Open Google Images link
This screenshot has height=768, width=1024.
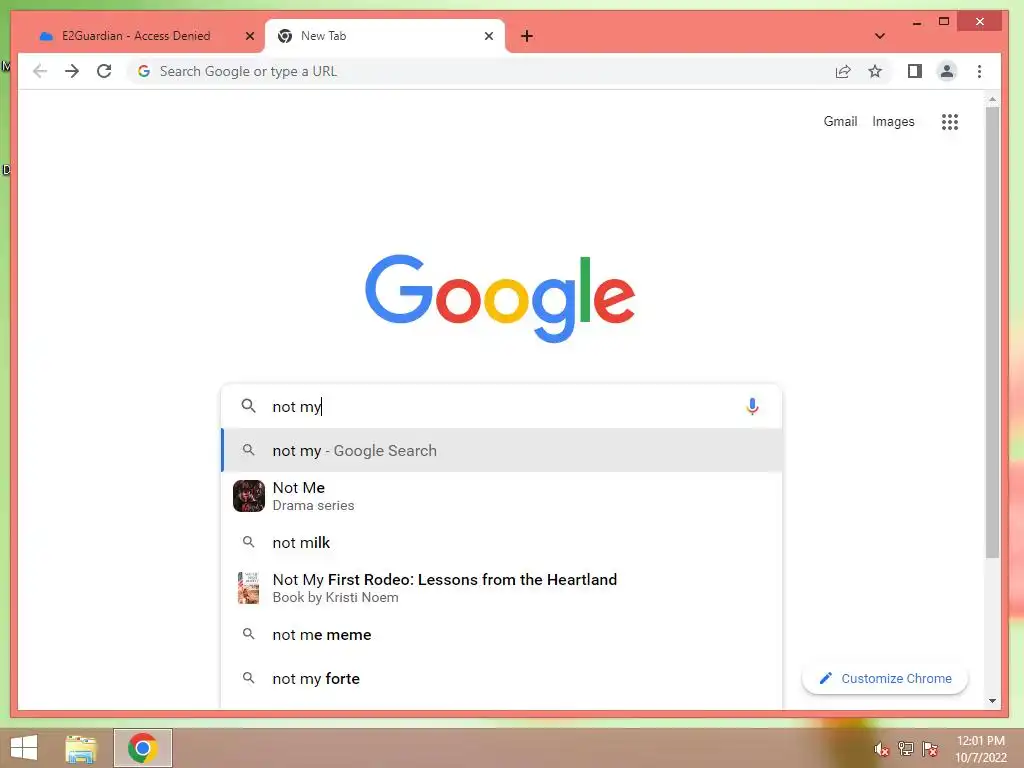click(893, 121)
